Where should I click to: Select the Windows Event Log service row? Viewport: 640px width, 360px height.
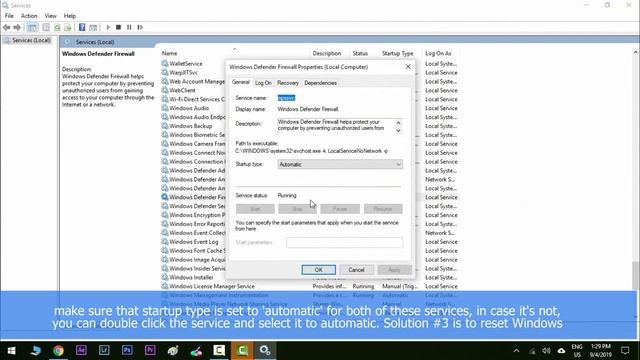tap(194, 242)
